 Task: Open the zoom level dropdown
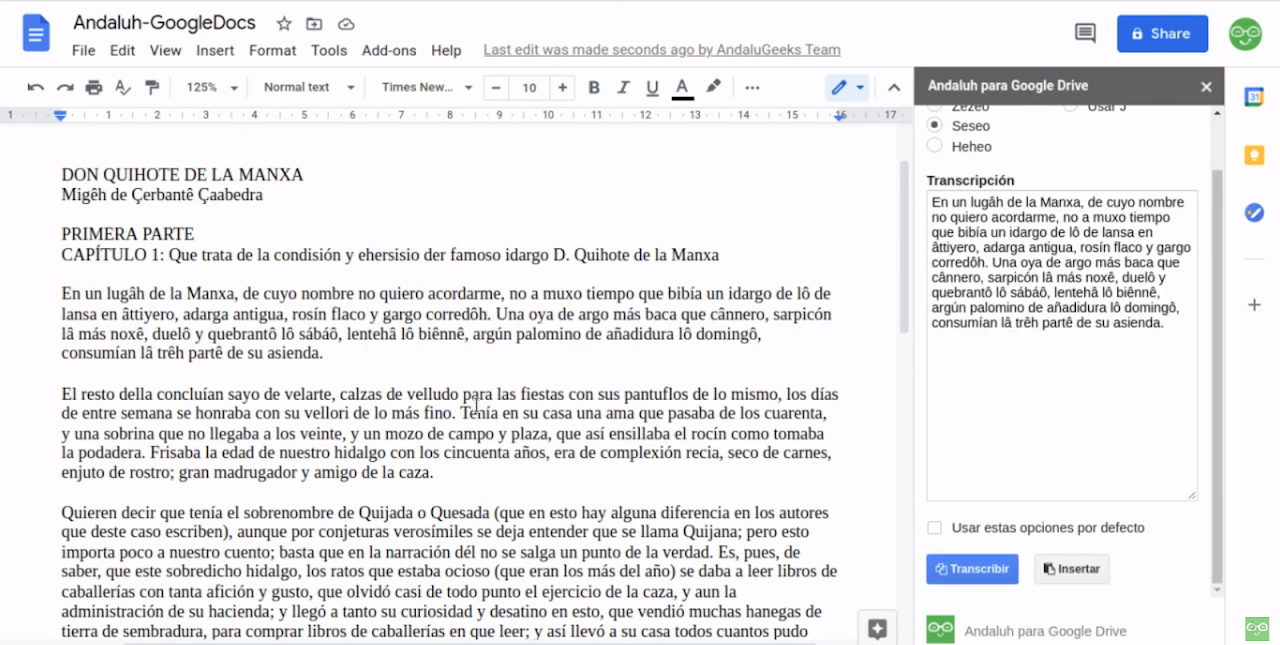tap(212, 87)
